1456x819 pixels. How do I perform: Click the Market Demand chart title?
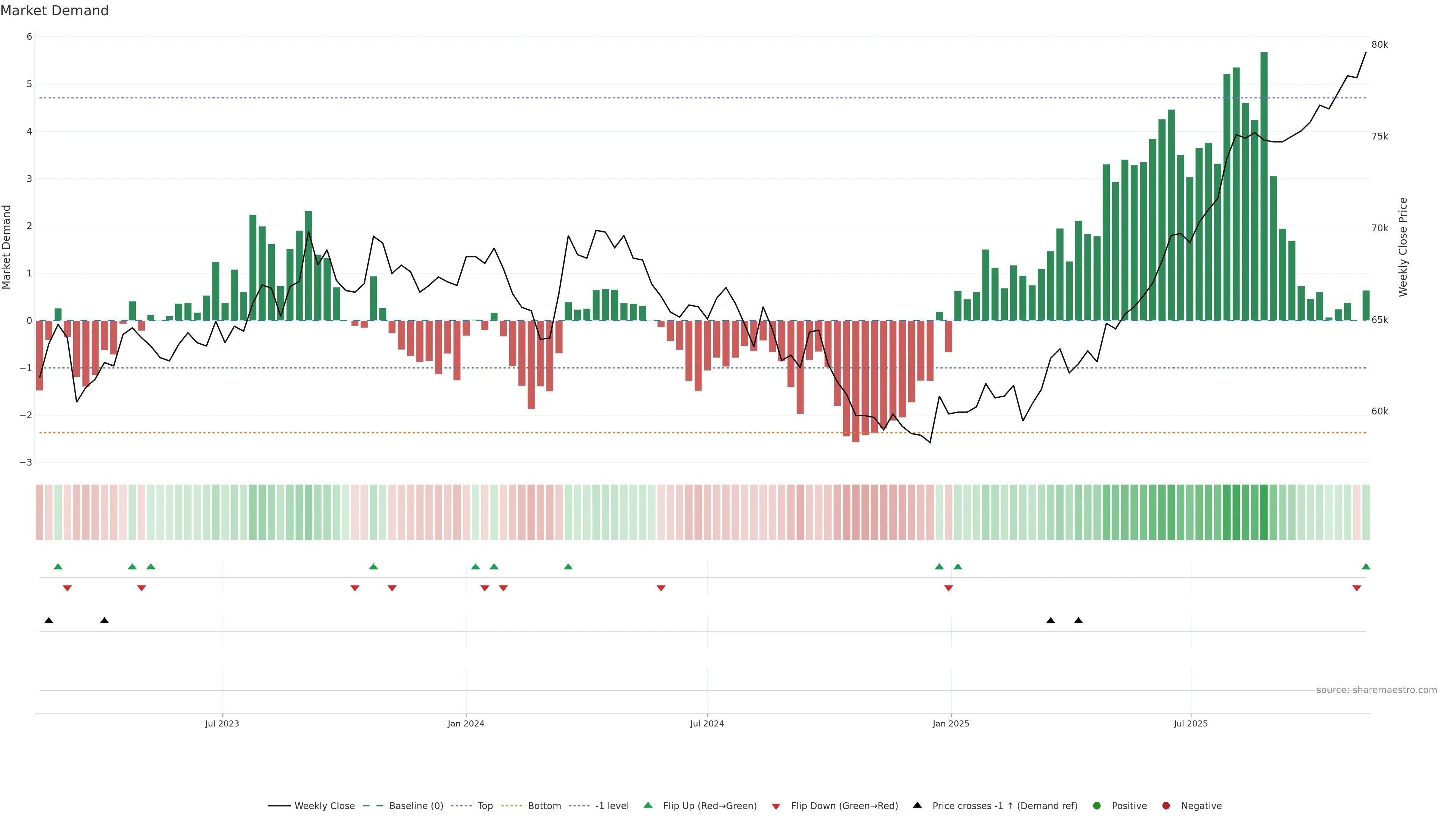click(54, 11)
